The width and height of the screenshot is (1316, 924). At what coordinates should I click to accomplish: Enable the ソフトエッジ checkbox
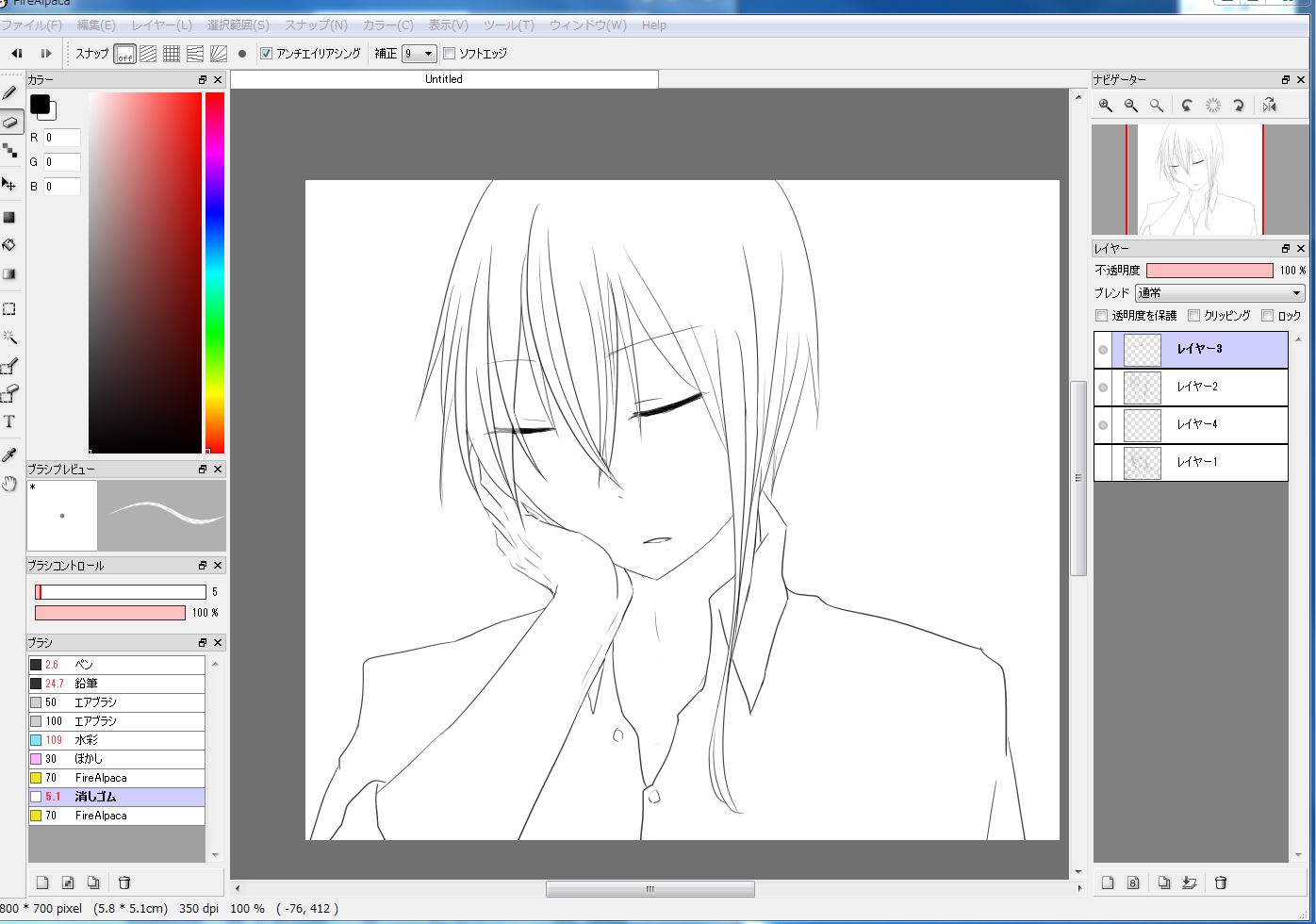[449, 54]
